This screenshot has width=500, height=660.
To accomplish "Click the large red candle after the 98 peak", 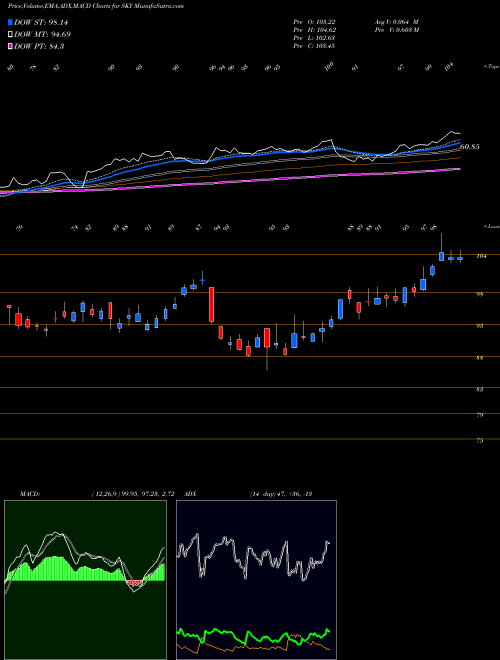I will point(212,305).
